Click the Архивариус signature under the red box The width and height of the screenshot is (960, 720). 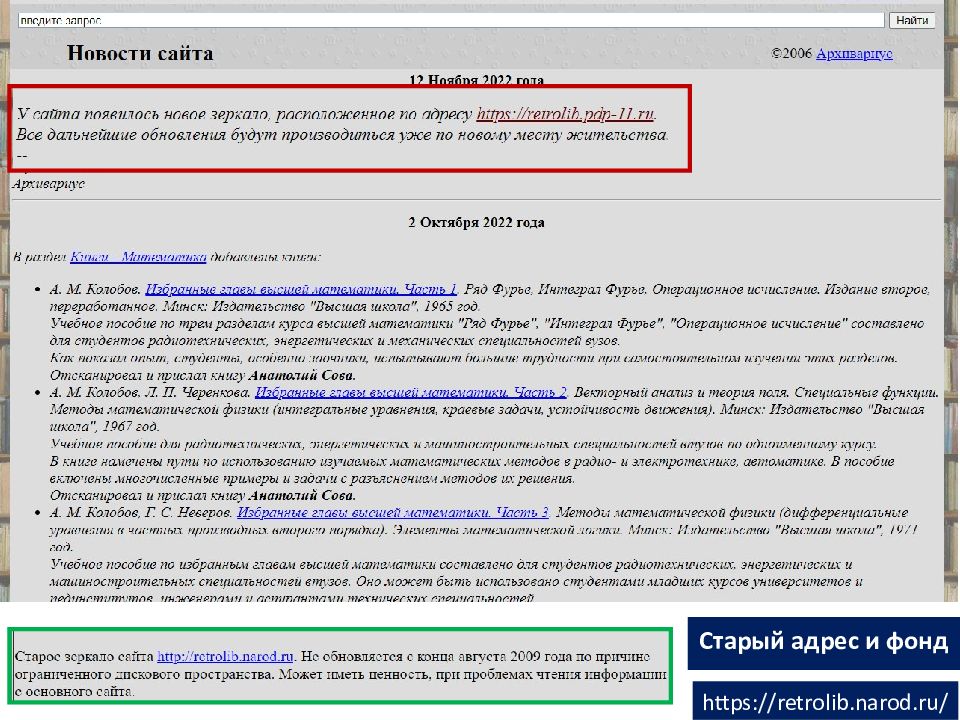(48, 184)
